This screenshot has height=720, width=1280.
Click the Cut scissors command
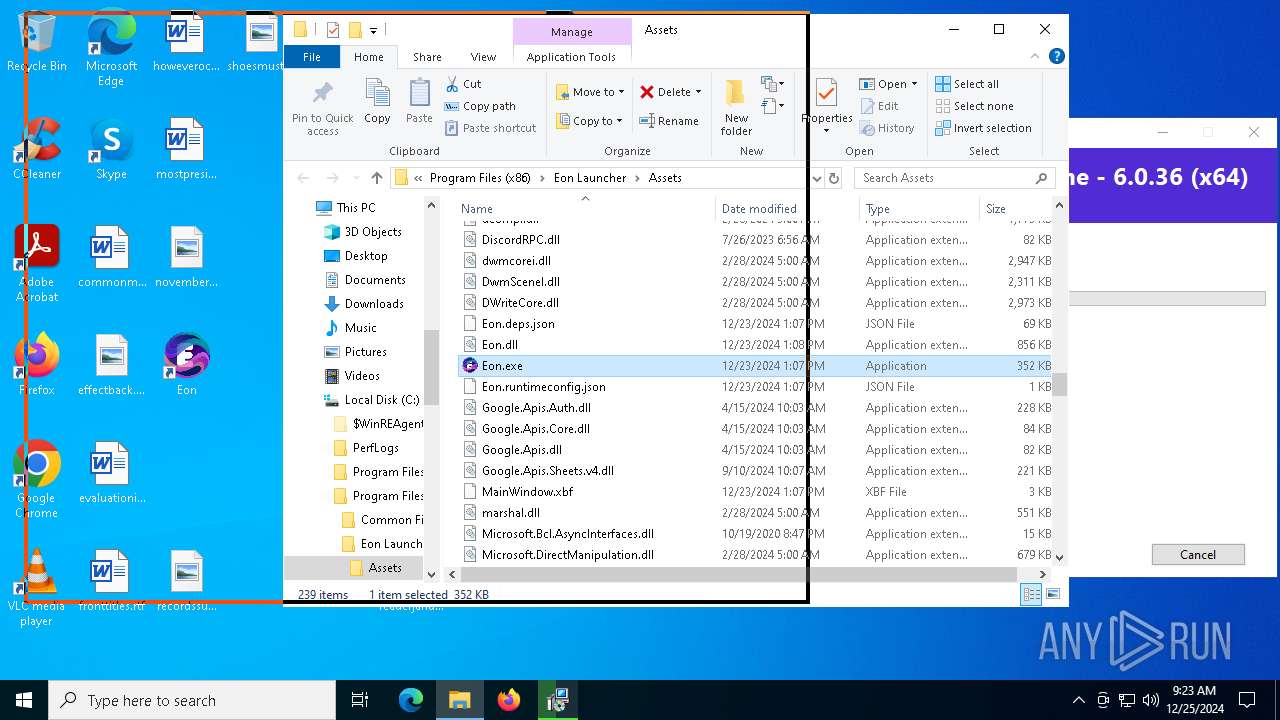click(x=464, y=84)
